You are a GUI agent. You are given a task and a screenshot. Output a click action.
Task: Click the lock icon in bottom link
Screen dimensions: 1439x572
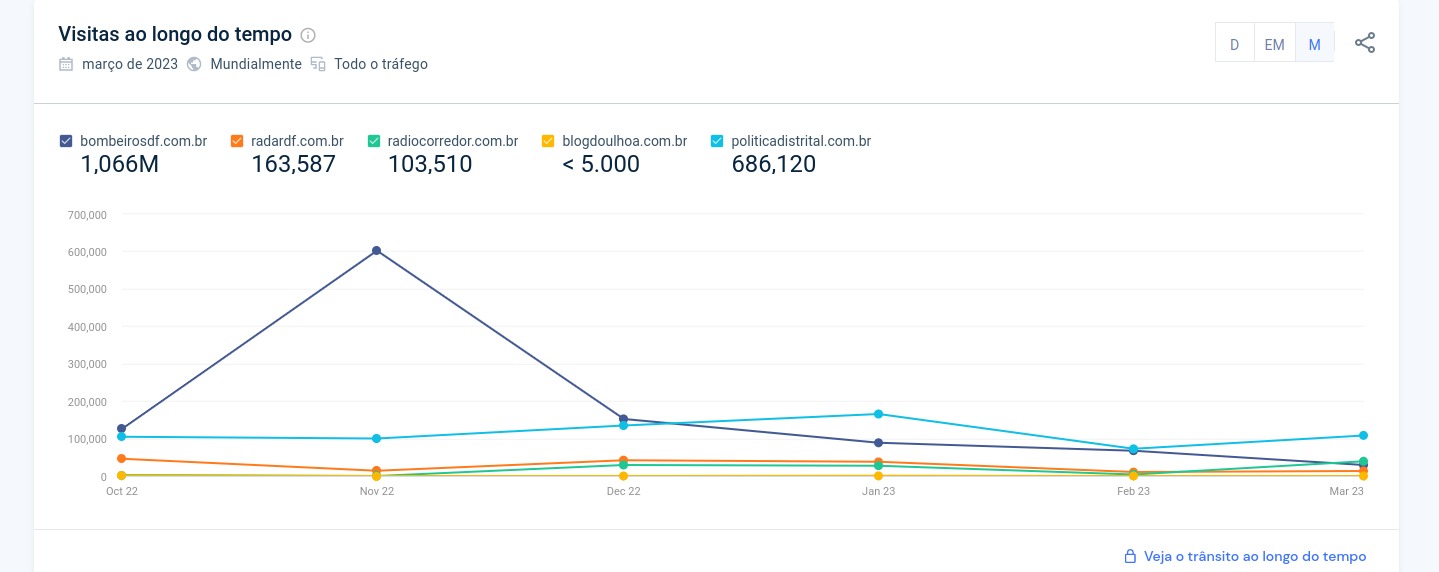[x=1130, y=556]
